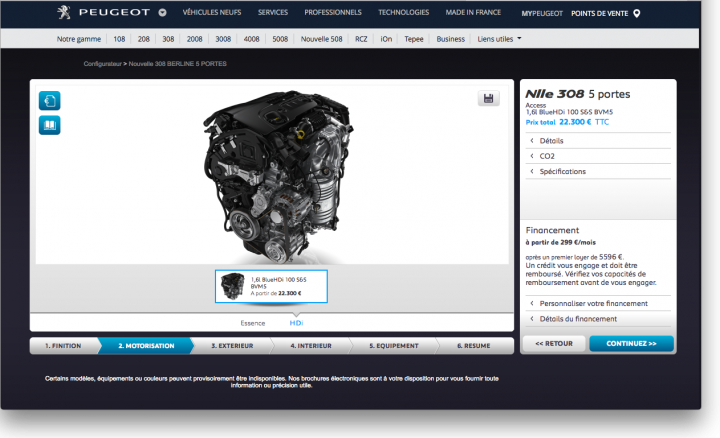The width and height of the screenshot is (720, 438).
Task: Select the 3008 model link
Action: point(223,39)
